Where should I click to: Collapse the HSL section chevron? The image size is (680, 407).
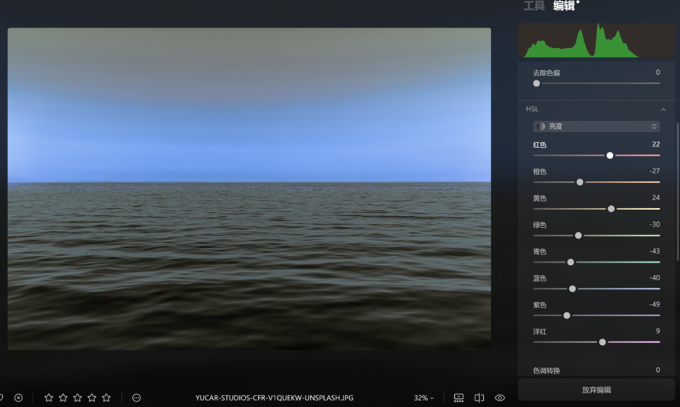point(663,109)
